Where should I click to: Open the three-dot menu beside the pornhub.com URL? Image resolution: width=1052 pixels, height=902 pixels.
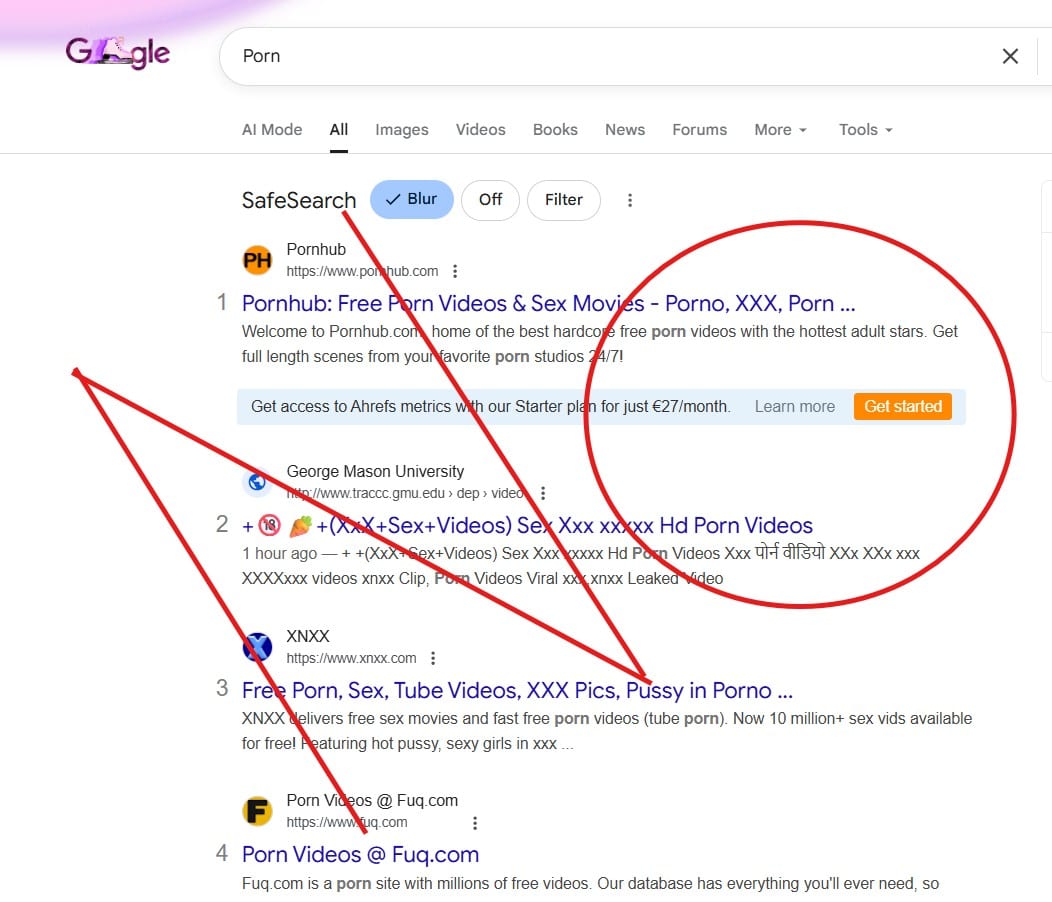tap(455, 271)
